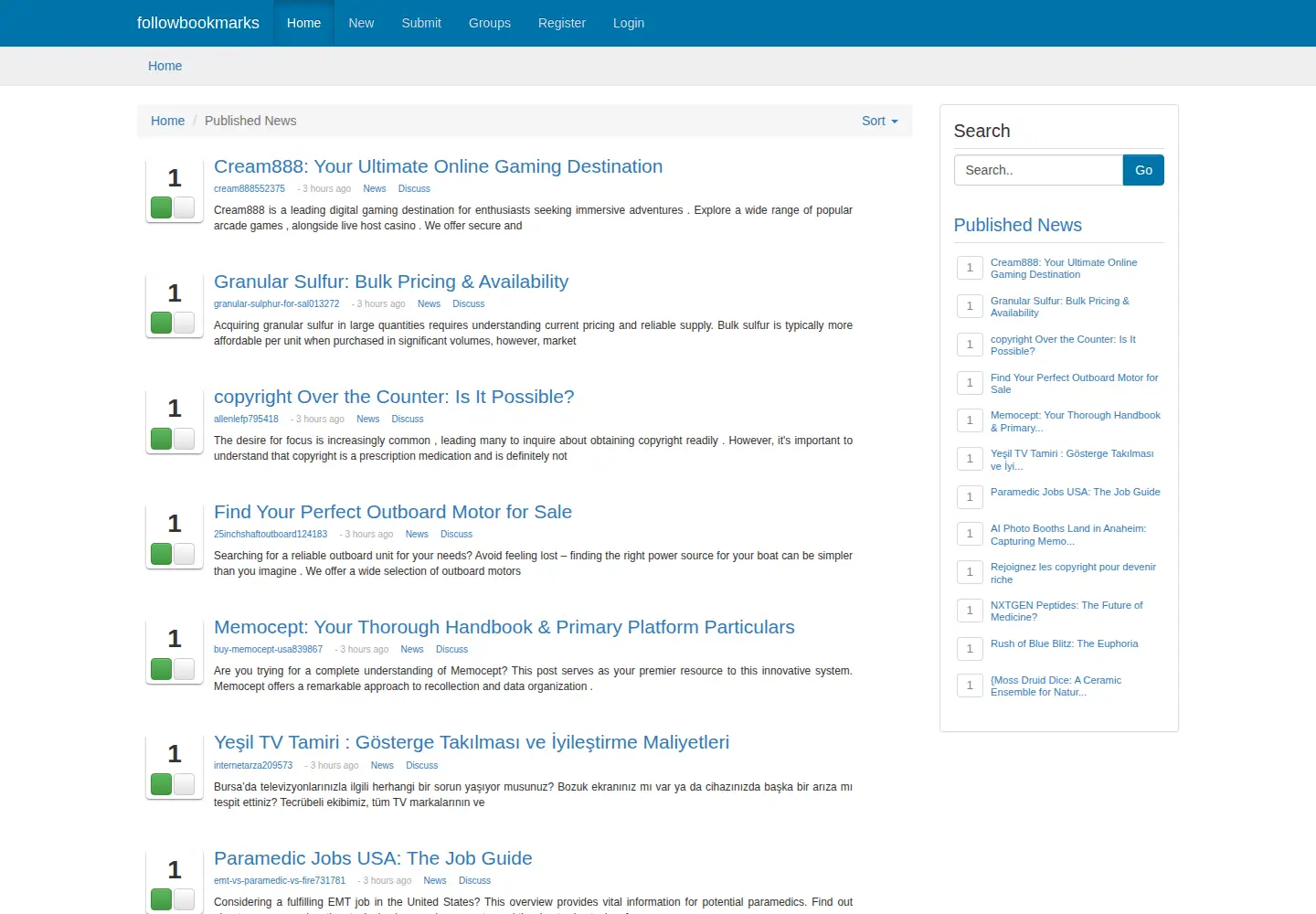
Task: Upvote the Paramedic Jobs USA post
Action: click(162, 899)
